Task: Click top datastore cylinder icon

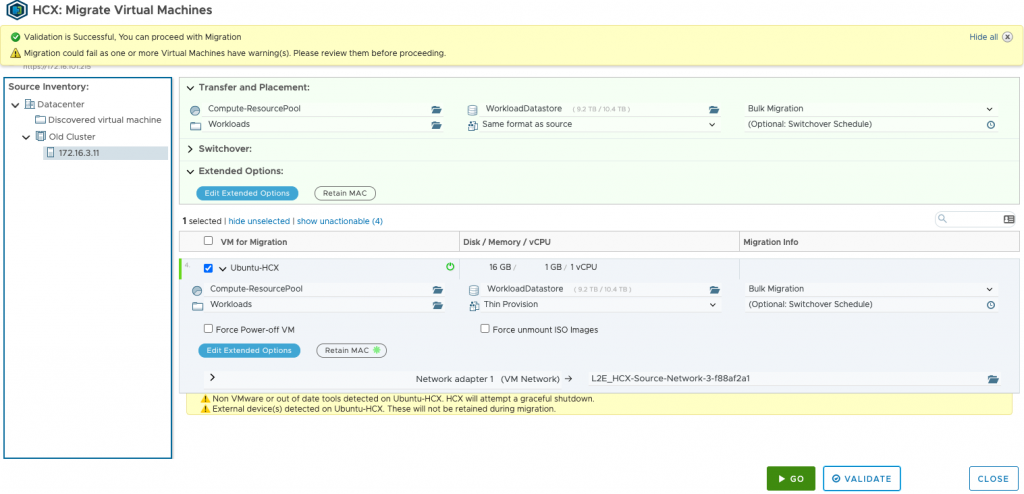Action: 473,110
